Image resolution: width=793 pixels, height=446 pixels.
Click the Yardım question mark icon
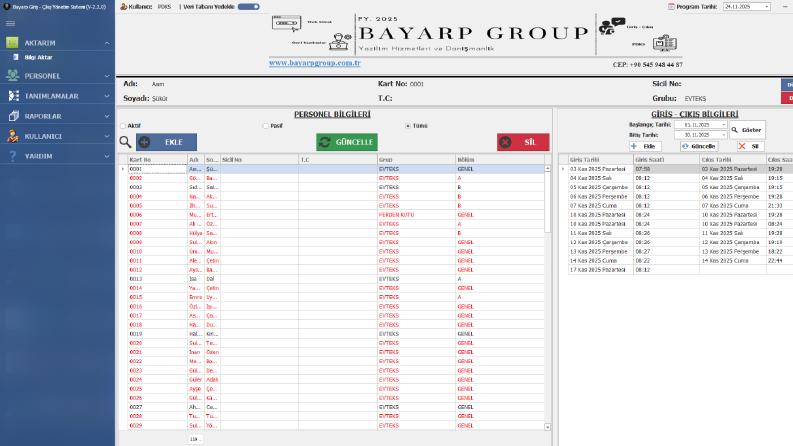[13, 156]
